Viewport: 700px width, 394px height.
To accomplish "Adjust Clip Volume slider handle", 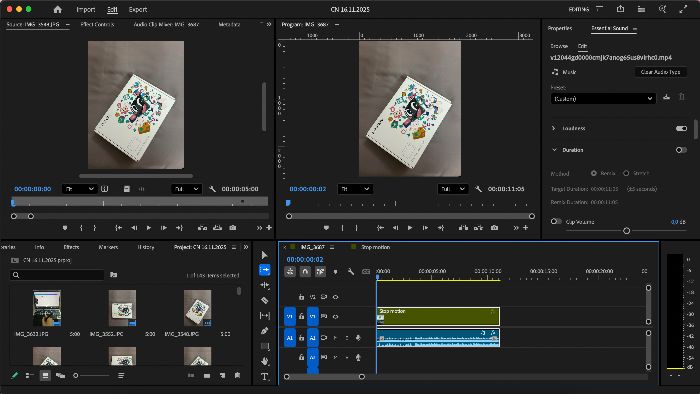I will [x=626, y=231].
